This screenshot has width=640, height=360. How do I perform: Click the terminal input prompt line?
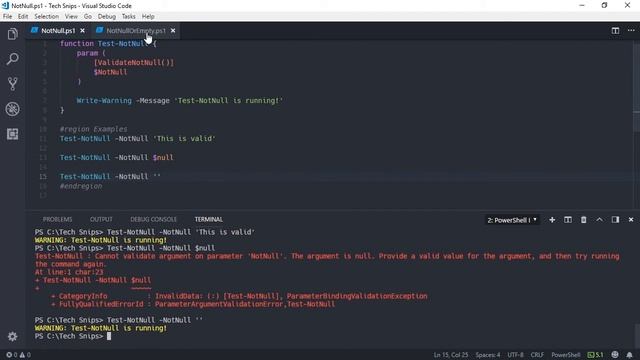coord(73,336)
